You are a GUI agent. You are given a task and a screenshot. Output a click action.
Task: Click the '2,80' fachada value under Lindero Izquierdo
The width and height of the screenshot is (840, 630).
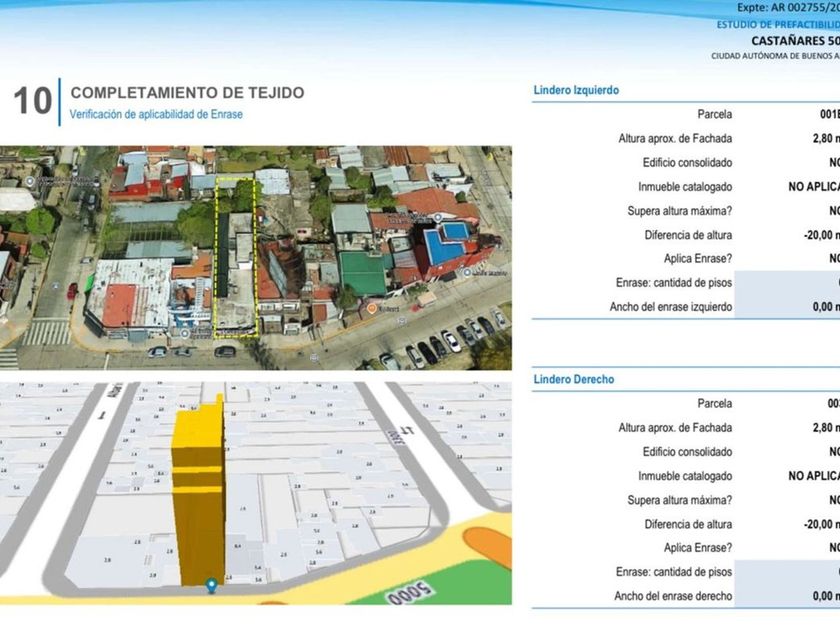click(826, 139)
